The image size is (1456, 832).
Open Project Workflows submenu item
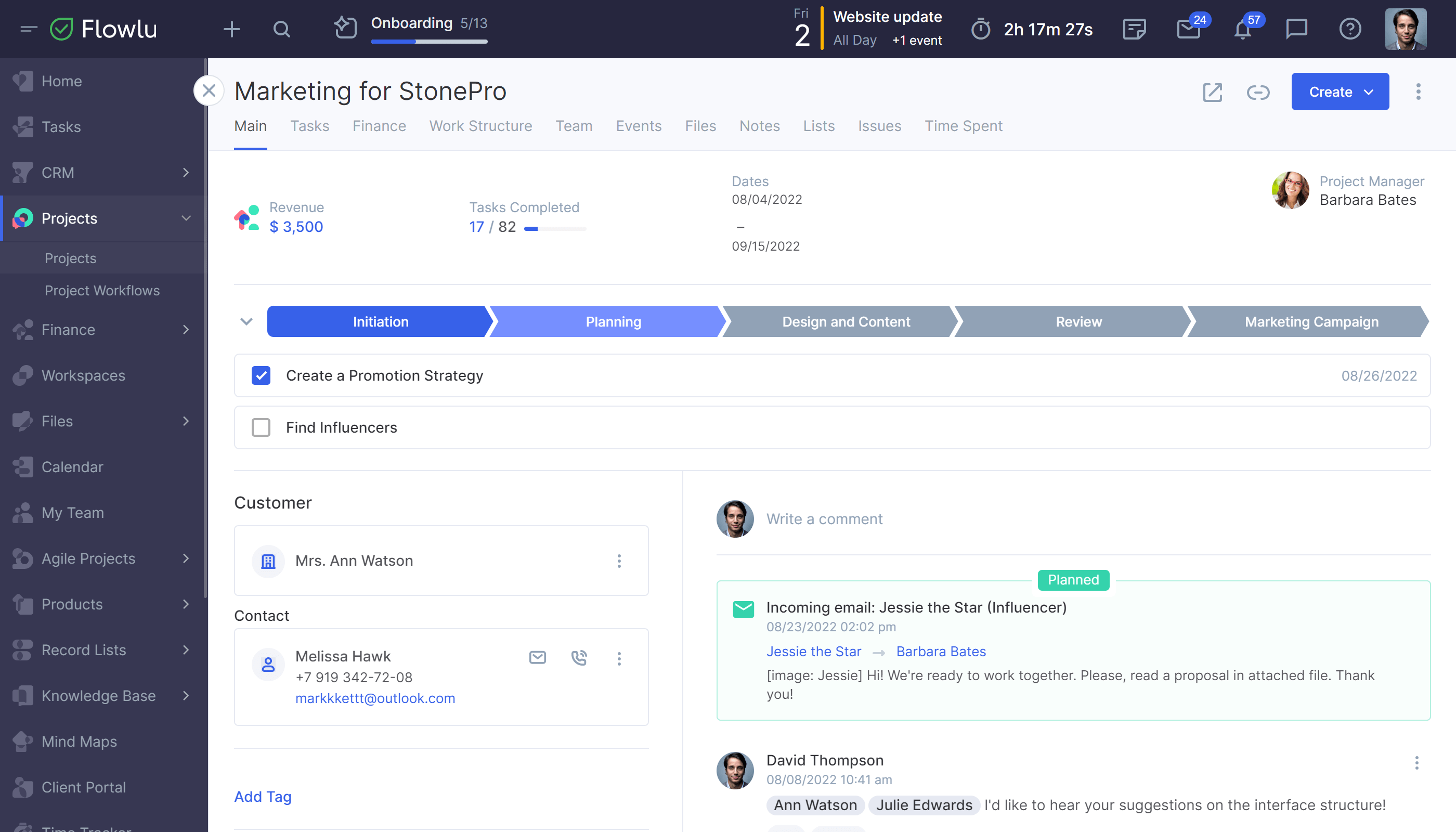pyautogui.click(x=103, y=290)
